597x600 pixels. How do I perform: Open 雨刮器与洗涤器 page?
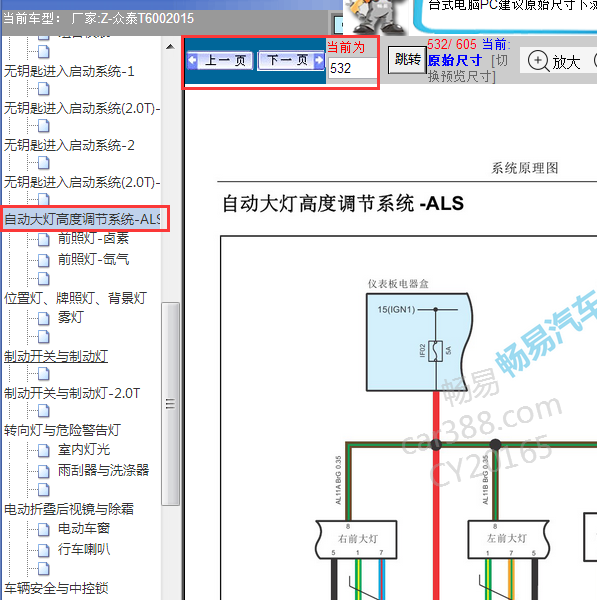103,470
